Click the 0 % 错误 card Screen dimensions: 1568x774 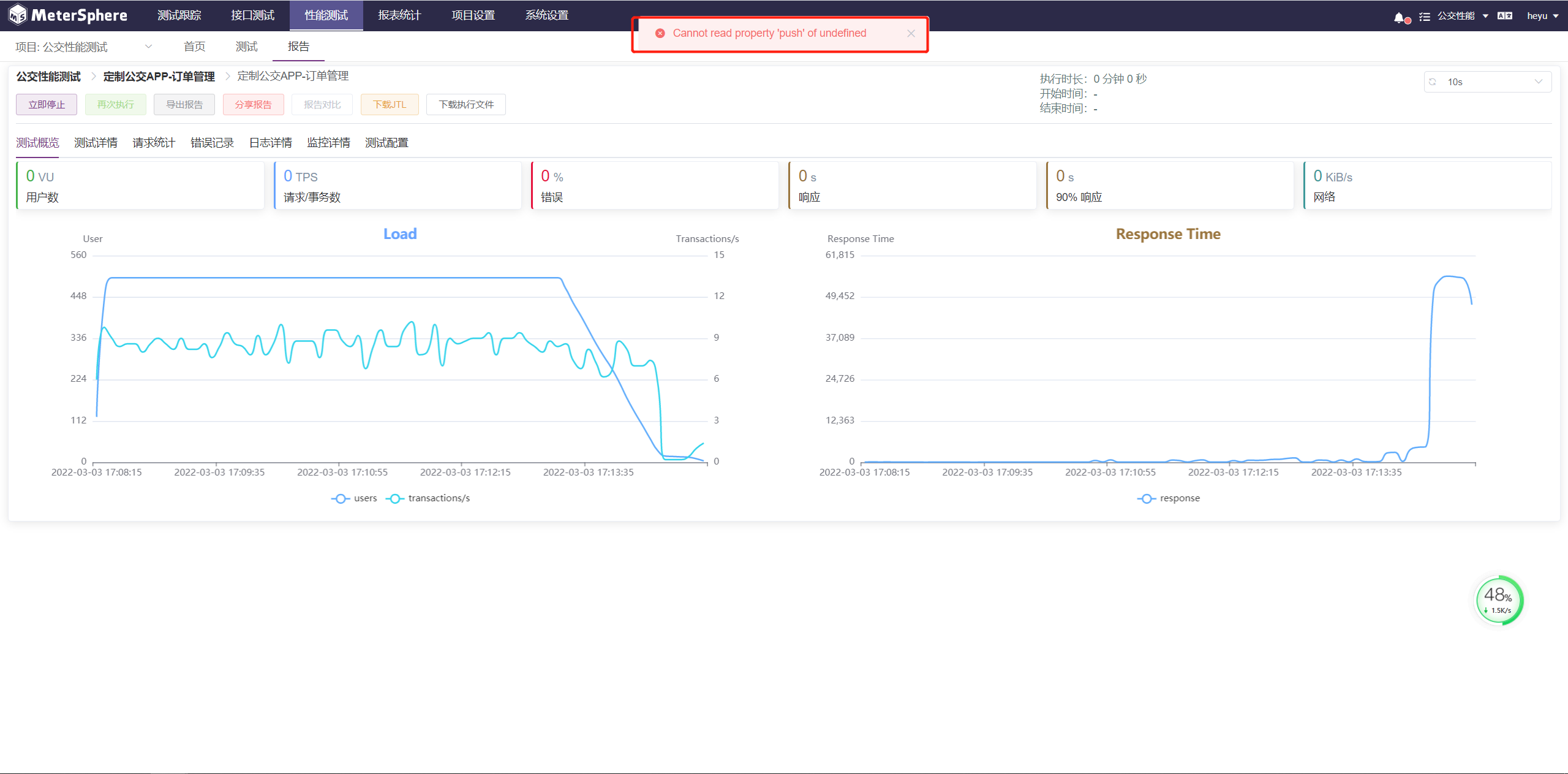(x=655, y=186)
